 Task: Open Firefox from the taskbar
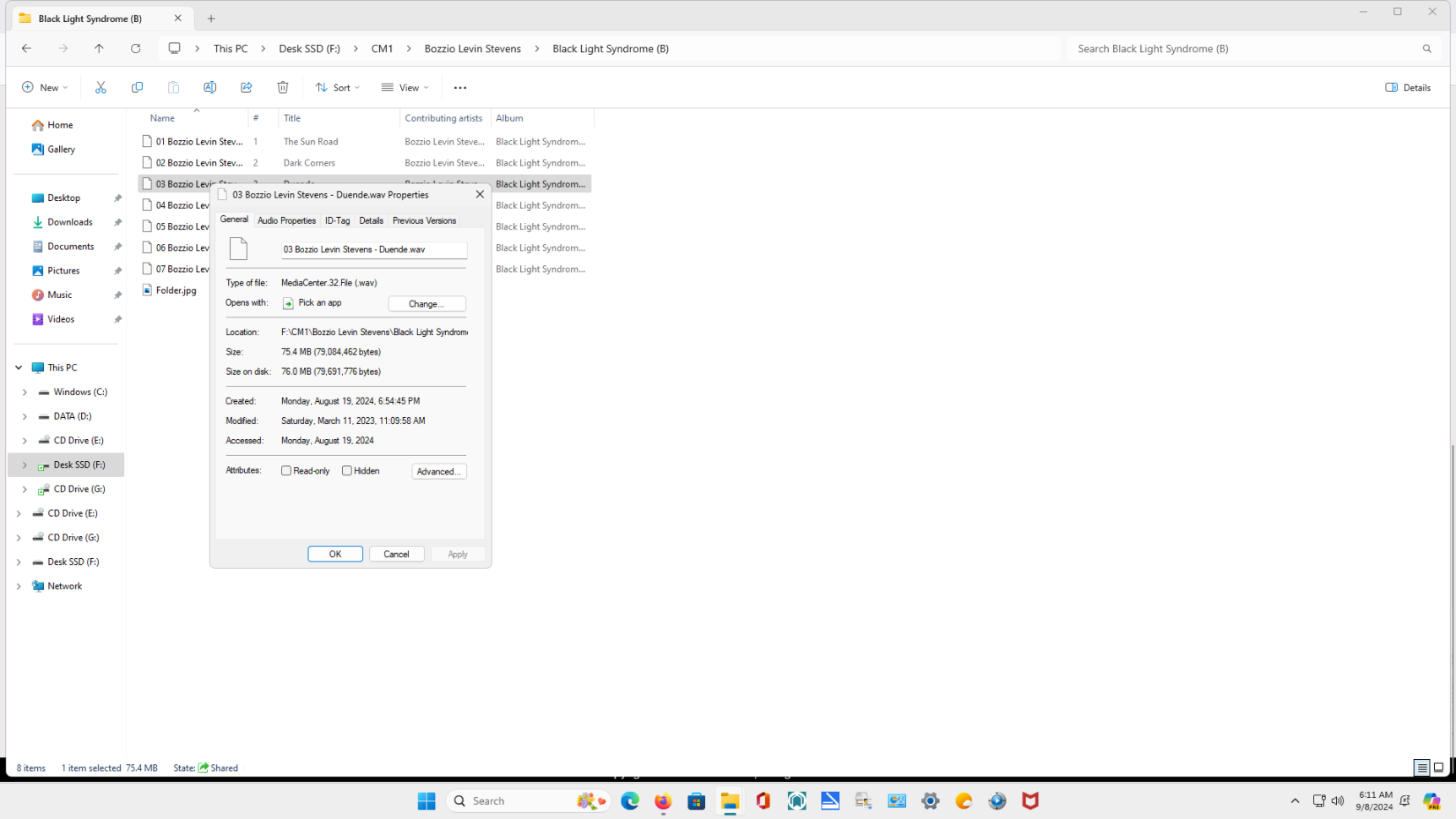pyautogui.click(x=662, y=801)
